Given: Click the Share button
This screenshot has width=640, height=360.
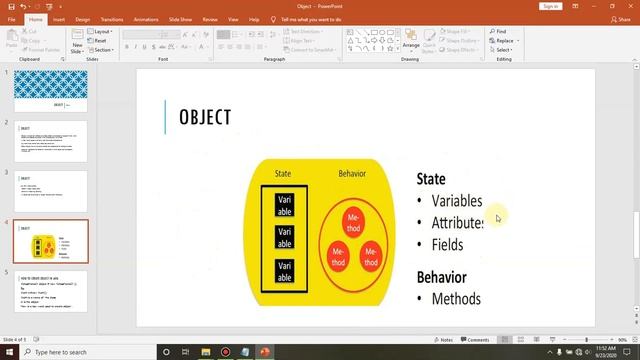Looking at the screenshot, I should tap(620, 20).
